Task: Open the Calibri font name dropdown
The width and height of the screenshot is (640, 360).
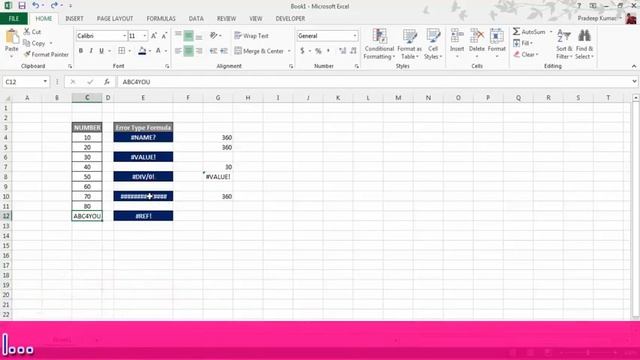Action: (x=124, y=36)
